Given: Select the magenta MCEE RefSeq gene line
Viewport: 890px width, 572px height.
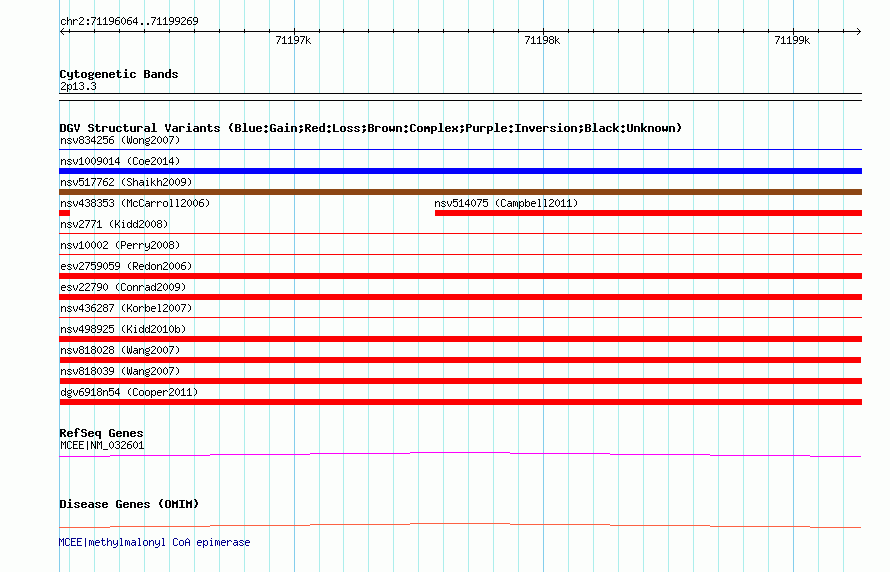Looking at the screenshot, I should click(x=460, y=454).
